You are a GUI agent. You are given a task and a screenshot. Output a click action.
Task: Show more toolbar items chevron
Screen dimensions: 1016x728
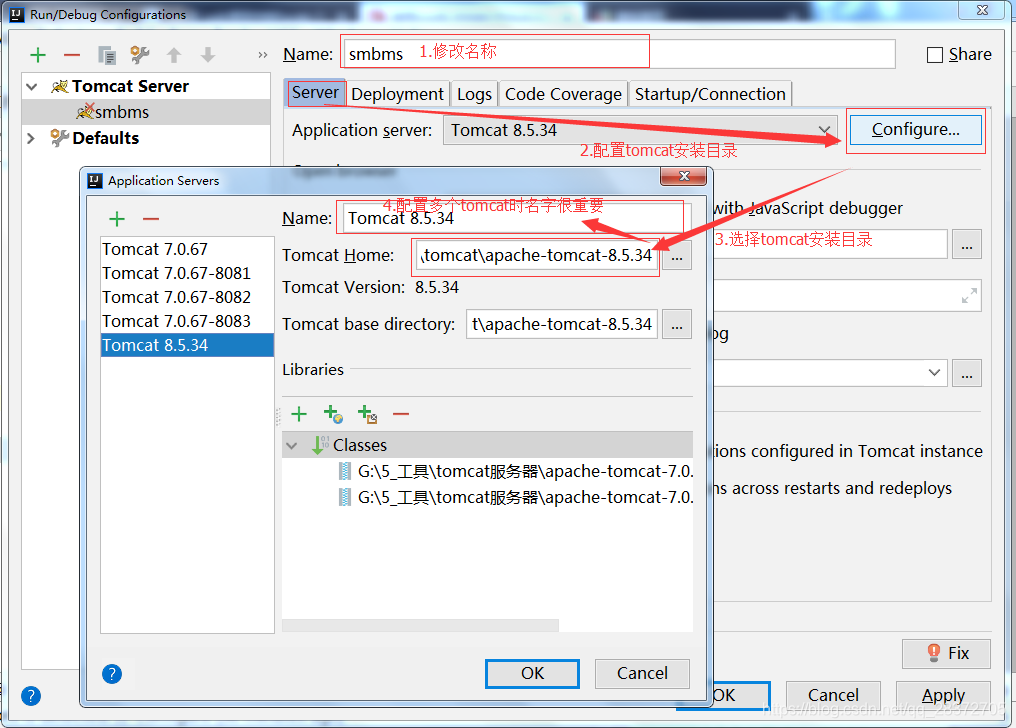pyautogui.click(x=262, y=55)
